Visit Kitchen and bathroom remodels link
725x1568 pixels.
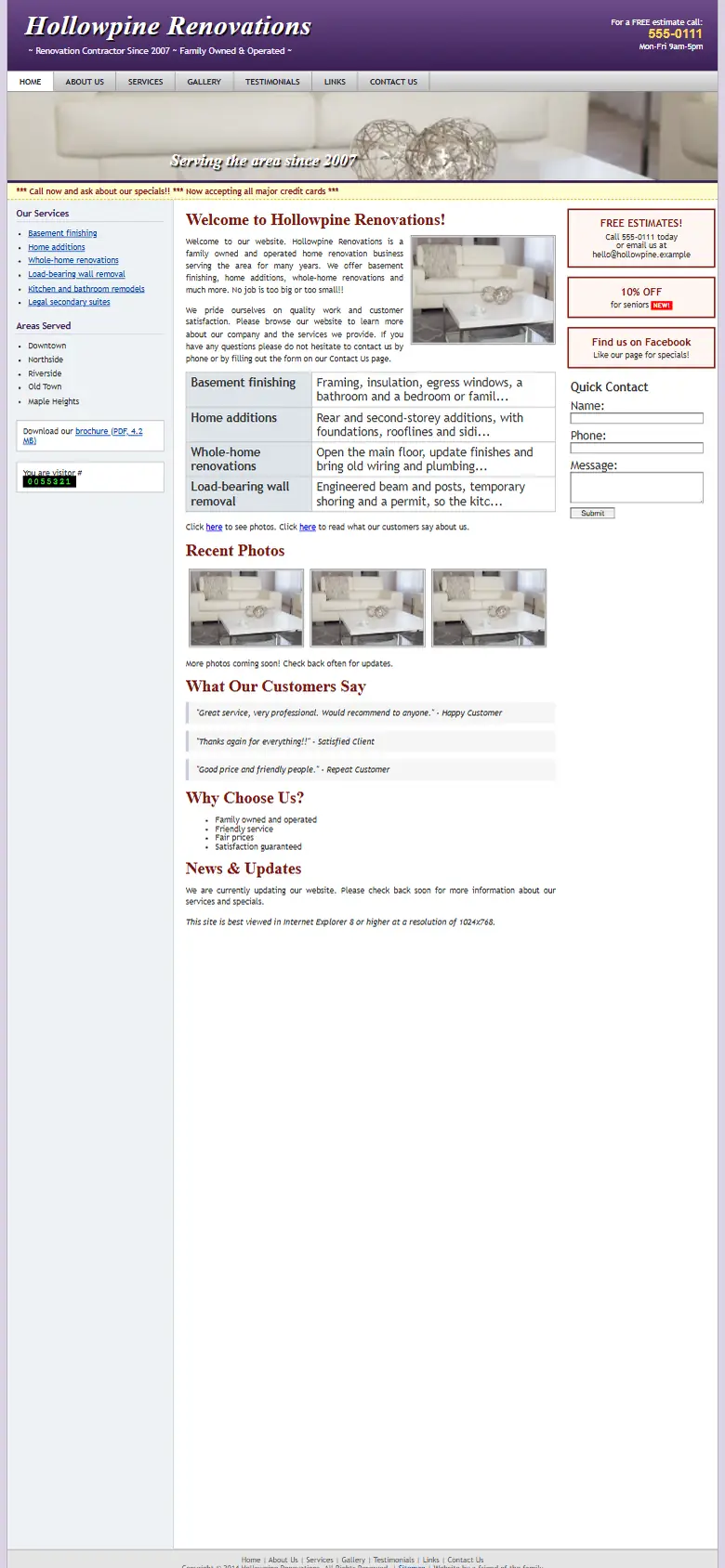pyautogui.click(x=86, y=289)
